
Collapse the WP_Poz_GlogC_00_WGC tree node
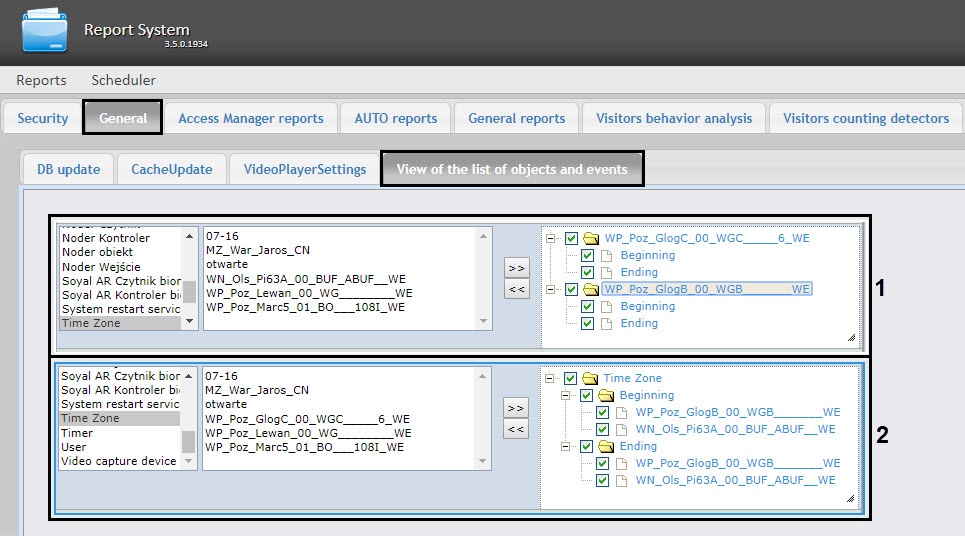point(551,238)
